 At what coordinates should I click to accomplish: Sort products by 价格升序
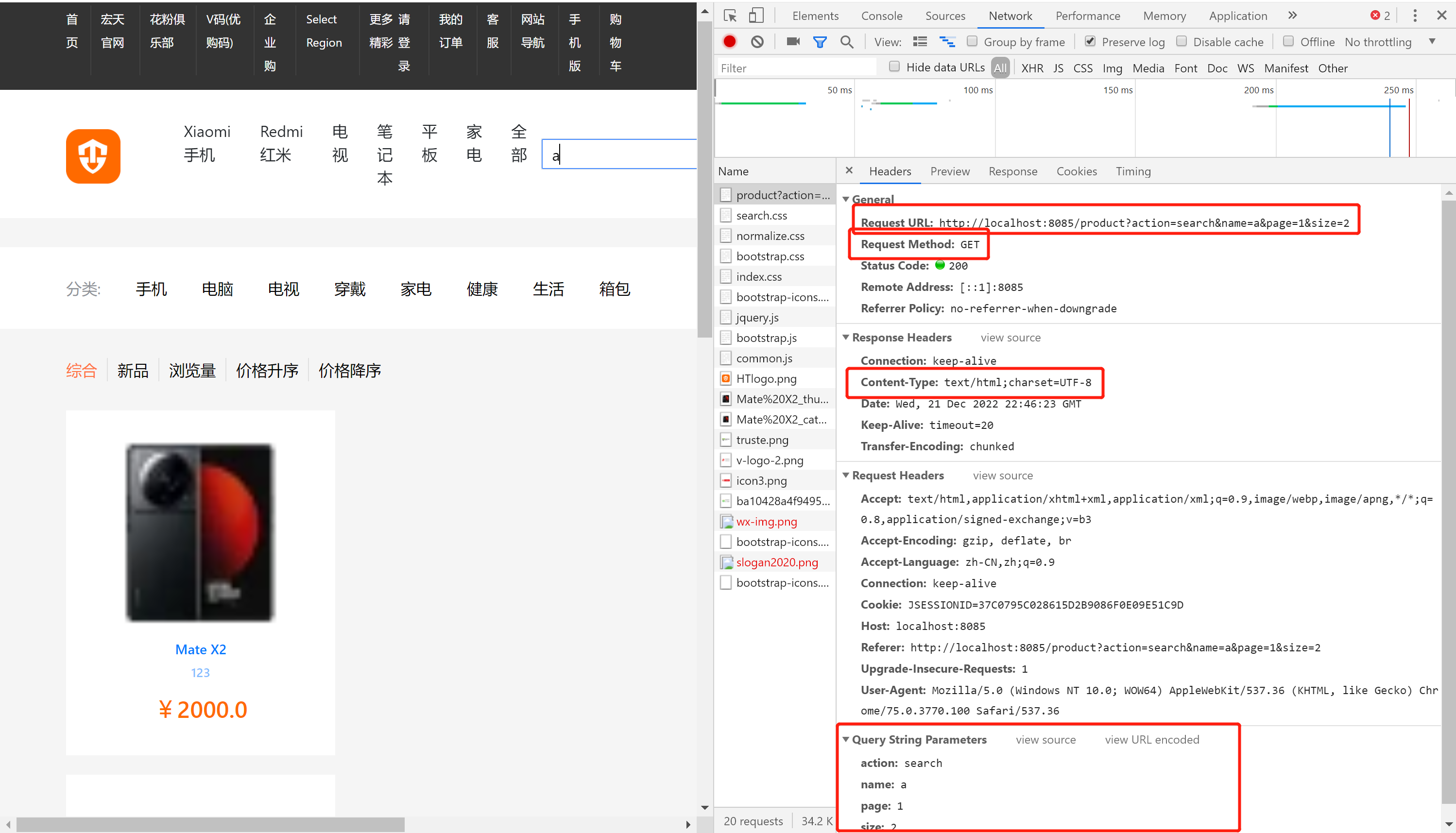267,371
